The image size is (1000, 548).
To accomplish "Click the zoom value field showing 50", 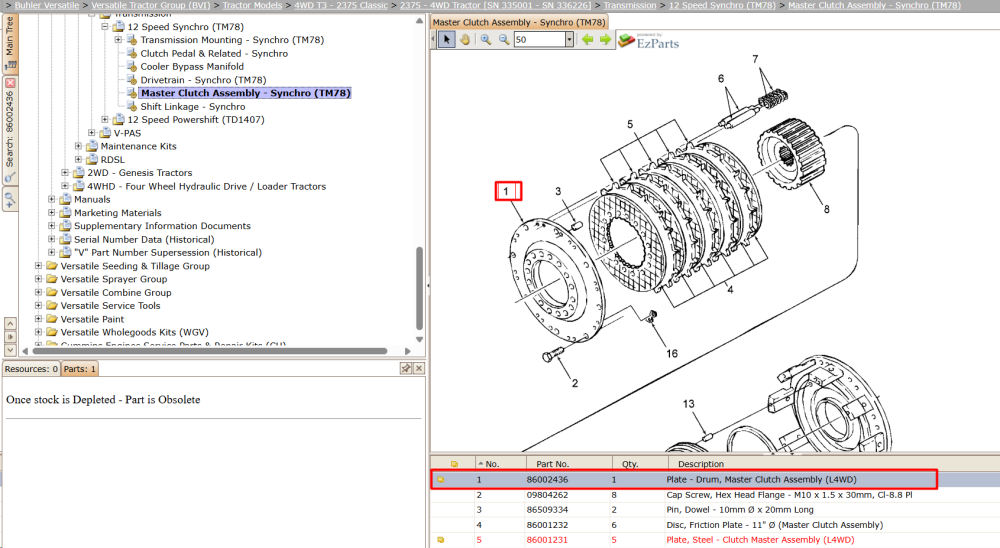I will point(539,40).
